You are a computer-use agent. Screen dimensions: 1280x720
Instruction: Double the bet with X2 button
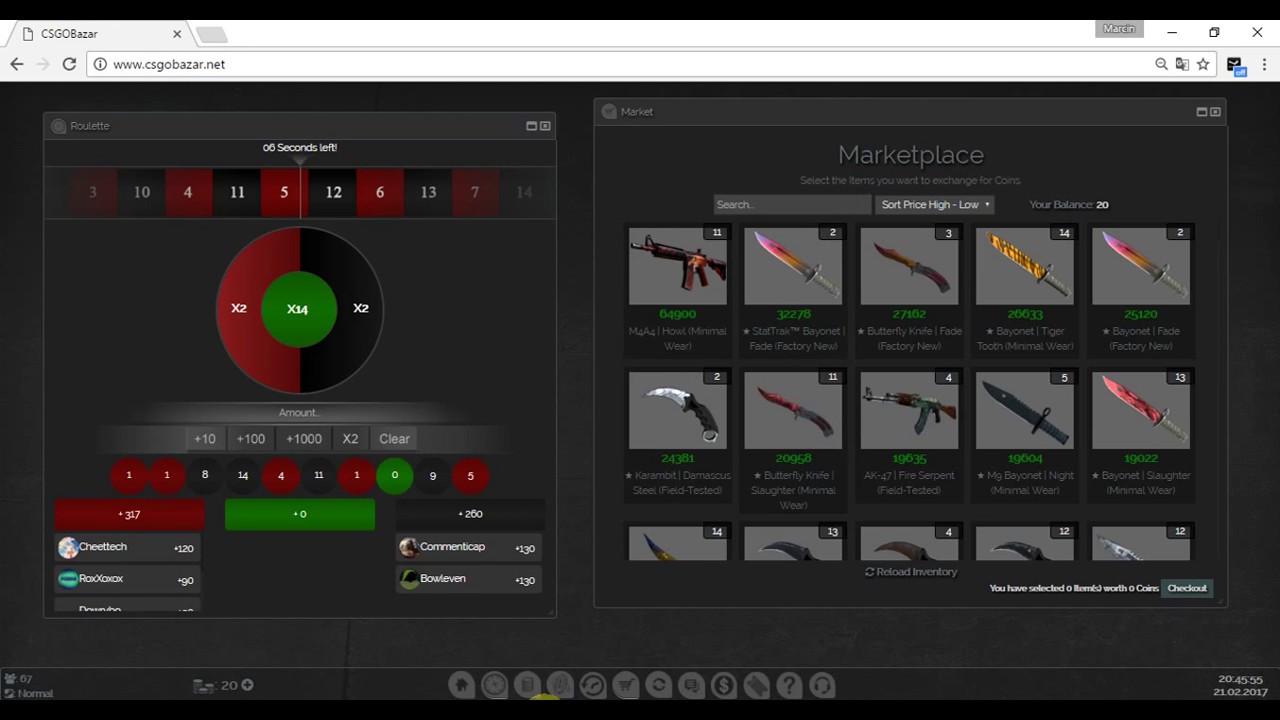coord(350,439)
